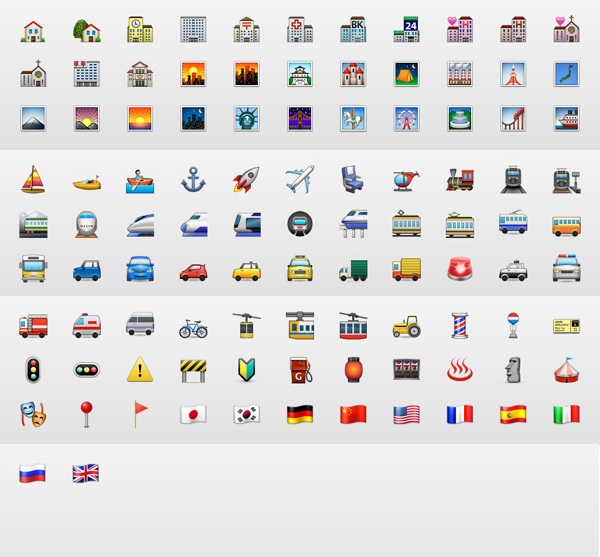Select the anchor emoji
Screen dimensions: 600x557
pos(193,180)
